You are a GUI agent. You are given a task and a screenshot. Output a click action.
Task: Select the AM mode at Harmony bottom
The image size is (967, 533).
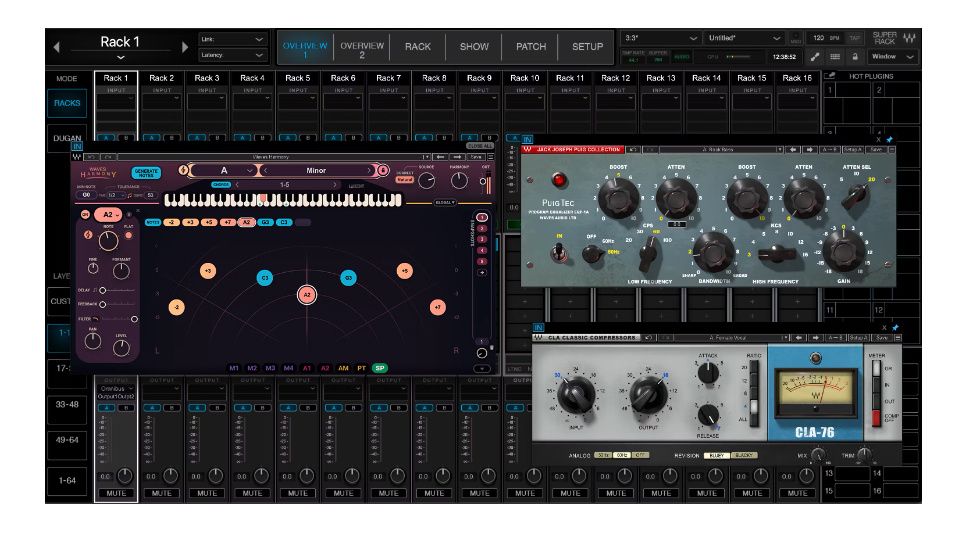point(343,368)
